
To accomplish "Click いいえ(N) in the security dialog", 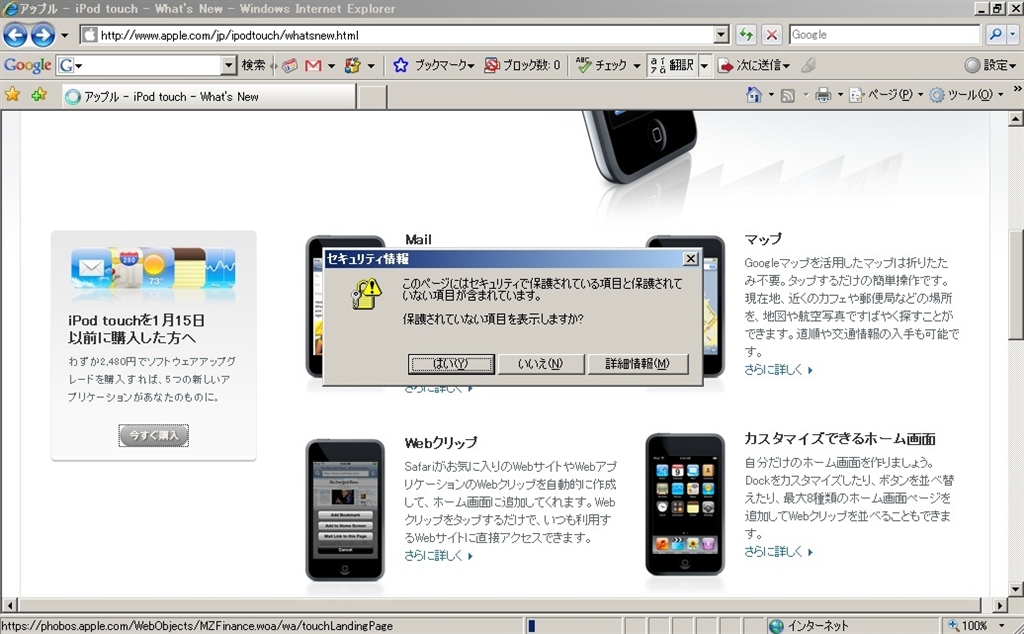I will click(x=541, y=364).
